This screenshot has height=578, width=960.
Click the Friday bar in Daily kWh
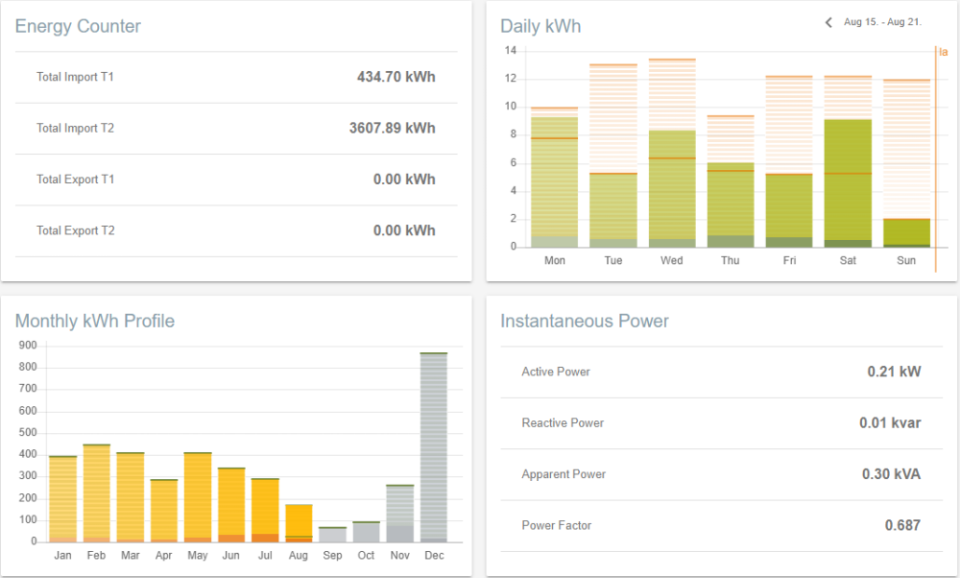tap(789, 211)
